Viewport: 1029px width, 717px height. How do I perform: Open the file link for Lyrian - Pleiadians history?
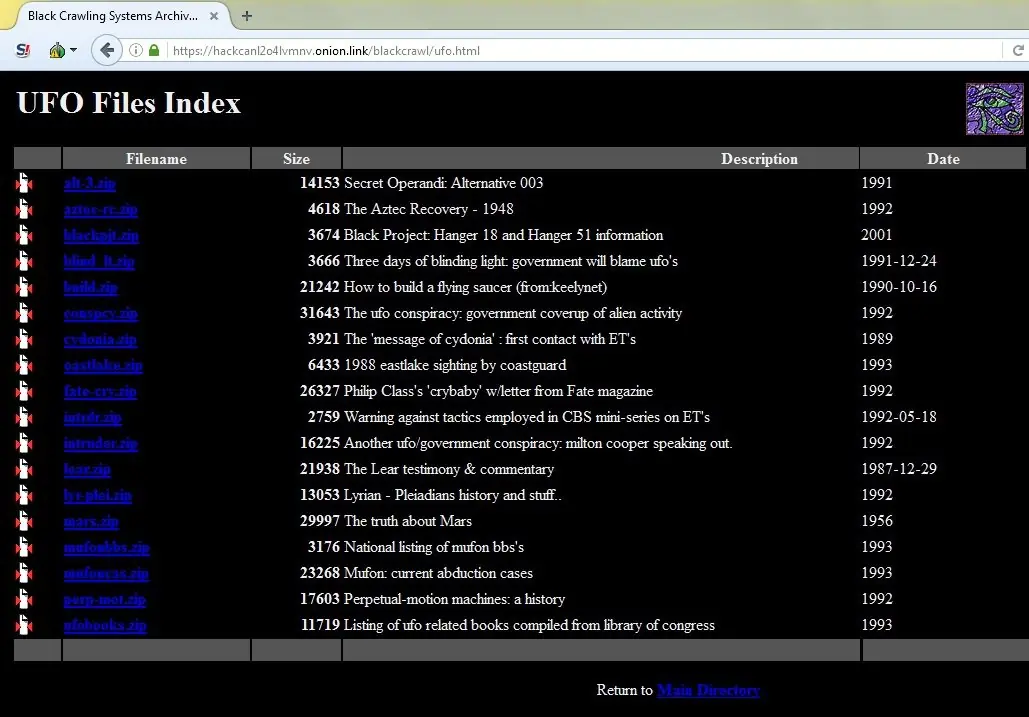point(98,495)
